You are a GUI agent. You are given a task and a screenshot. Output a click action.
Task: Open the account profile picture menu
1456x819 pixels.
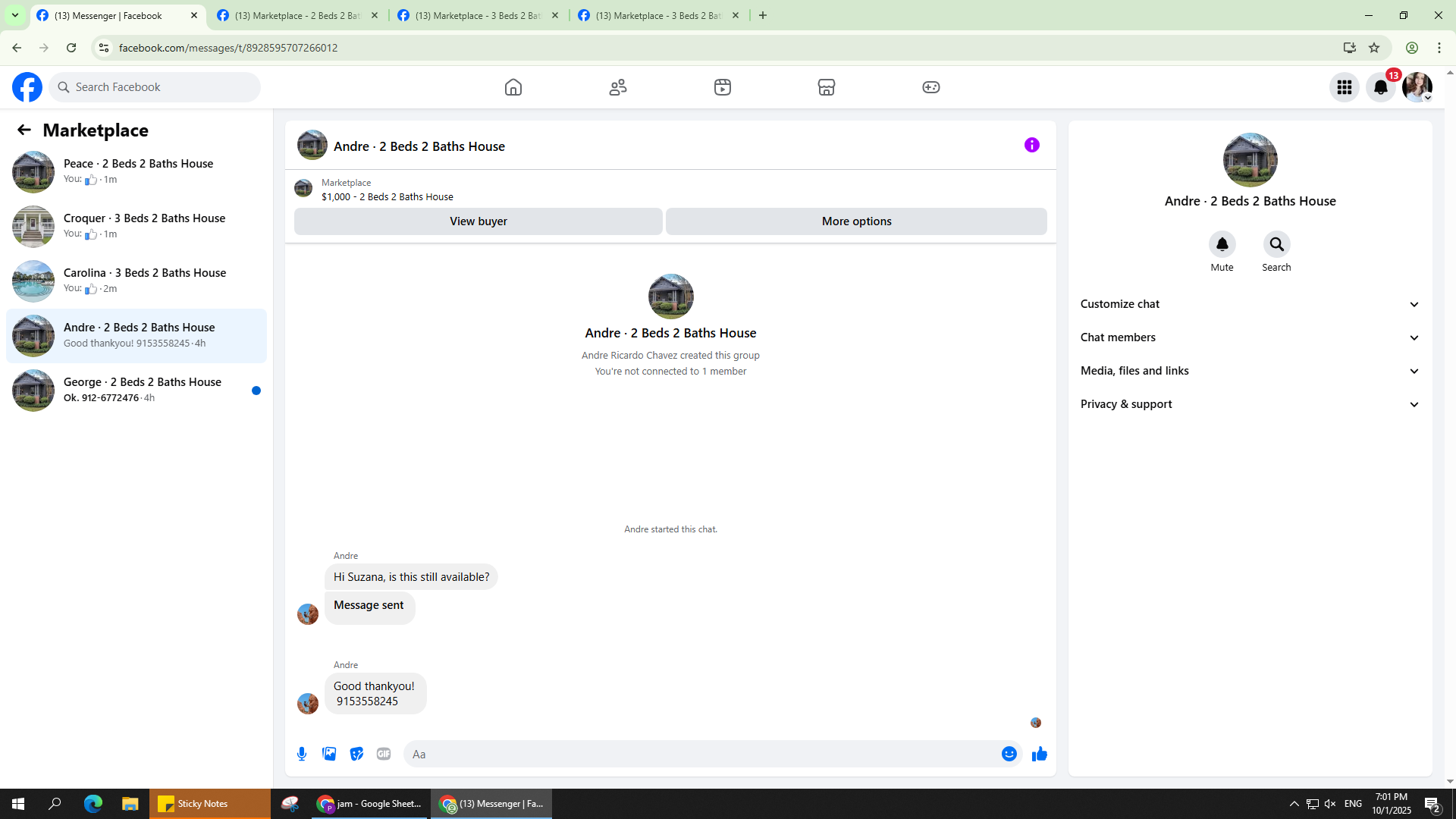click(x=1417, y=87)
